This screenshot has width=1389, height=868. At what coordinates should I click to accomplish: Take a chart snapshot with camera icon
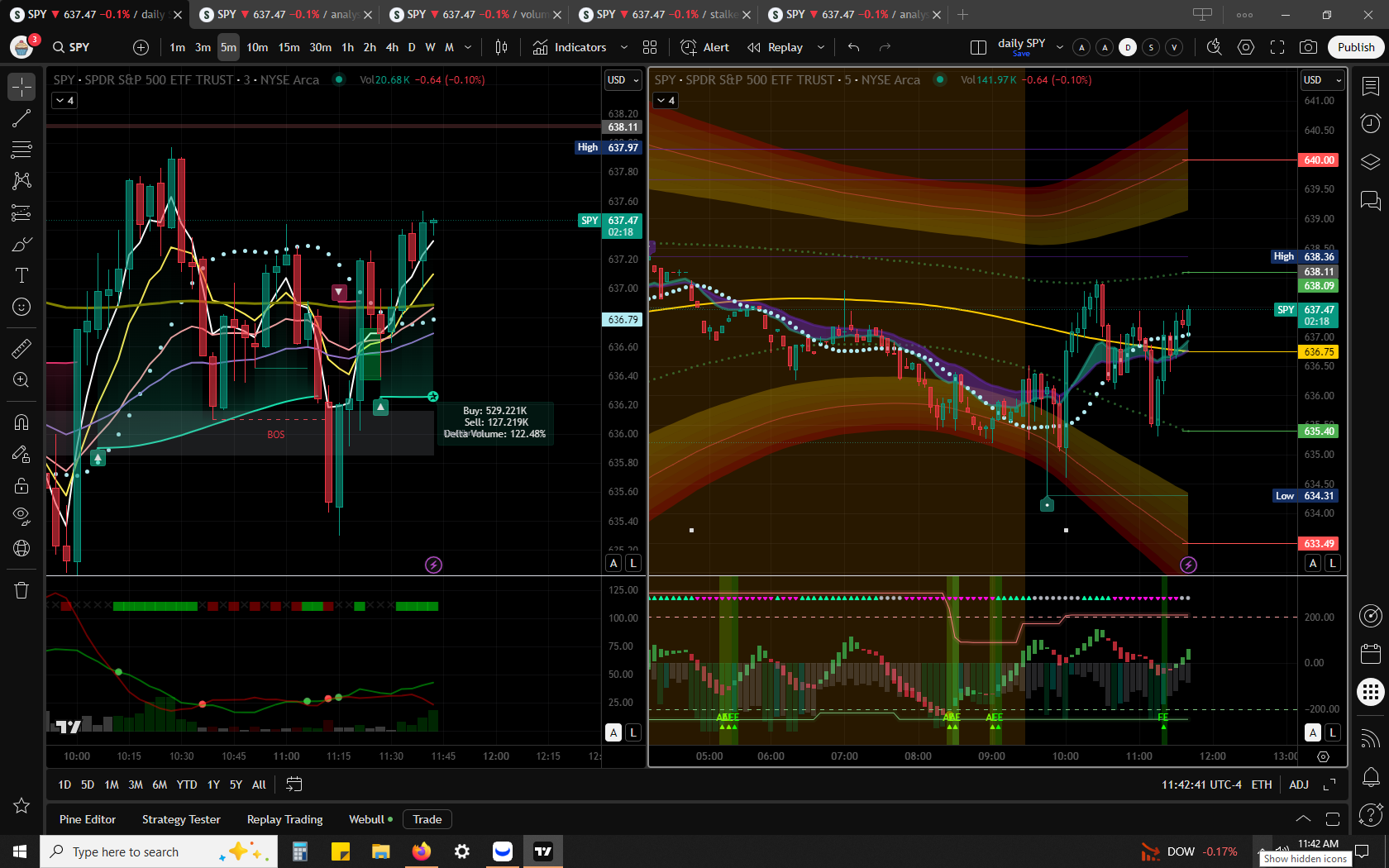pos(1308,47)
